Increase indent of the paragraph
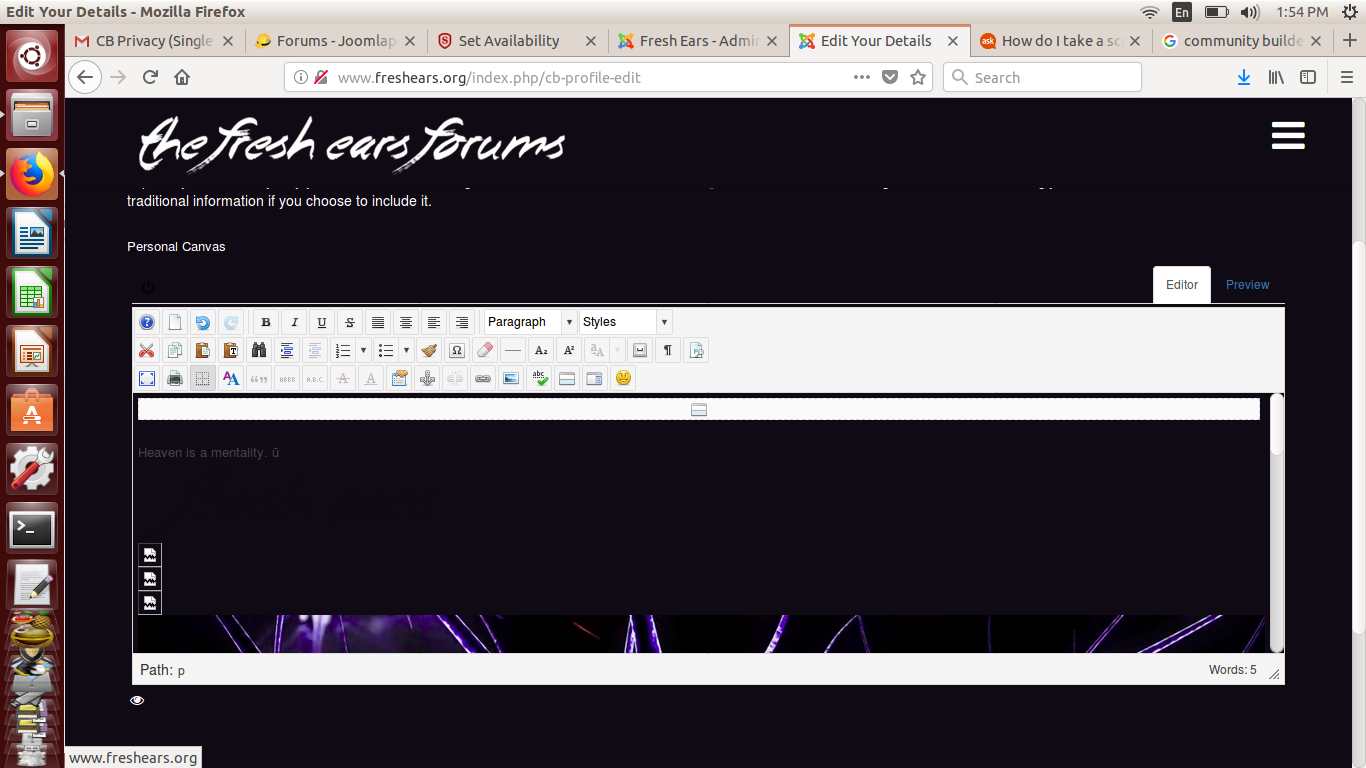This screenshot has width=1366, height=768. [287, 350]
